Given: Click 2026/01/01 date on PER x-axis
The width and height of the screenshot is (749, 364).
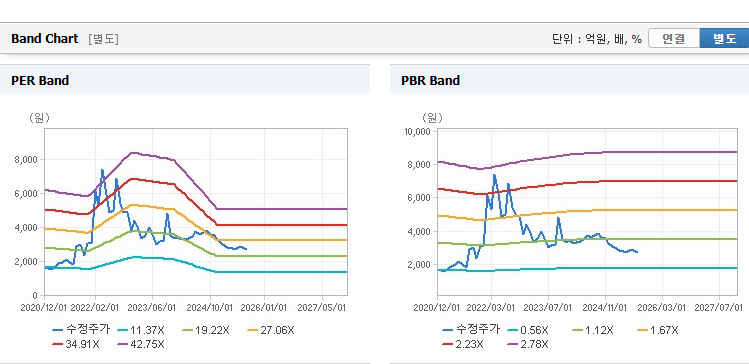Looking at the screenshot, I should (264, 307).
